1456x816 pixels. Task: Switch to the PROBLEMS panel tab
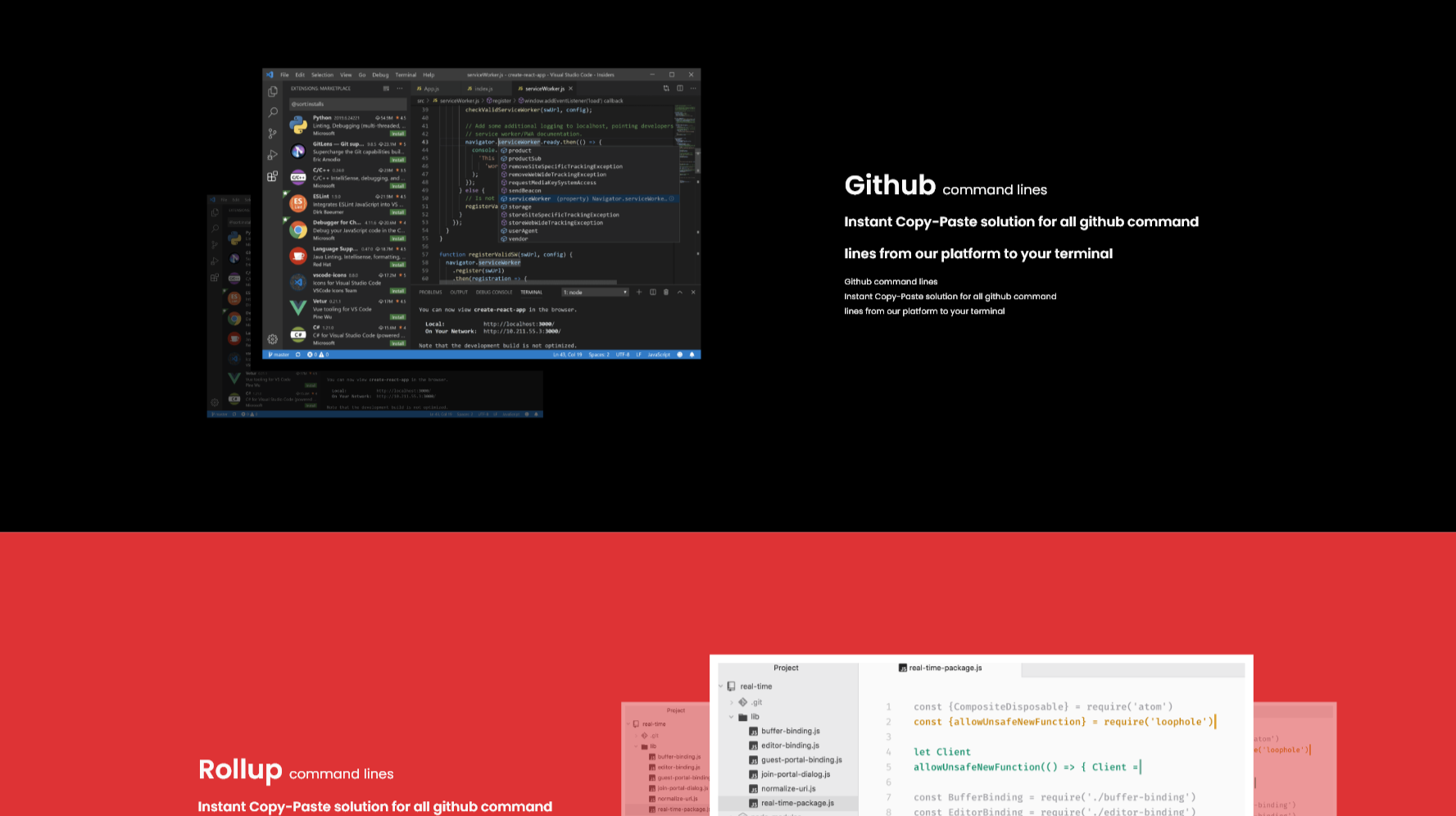point(430,292)
